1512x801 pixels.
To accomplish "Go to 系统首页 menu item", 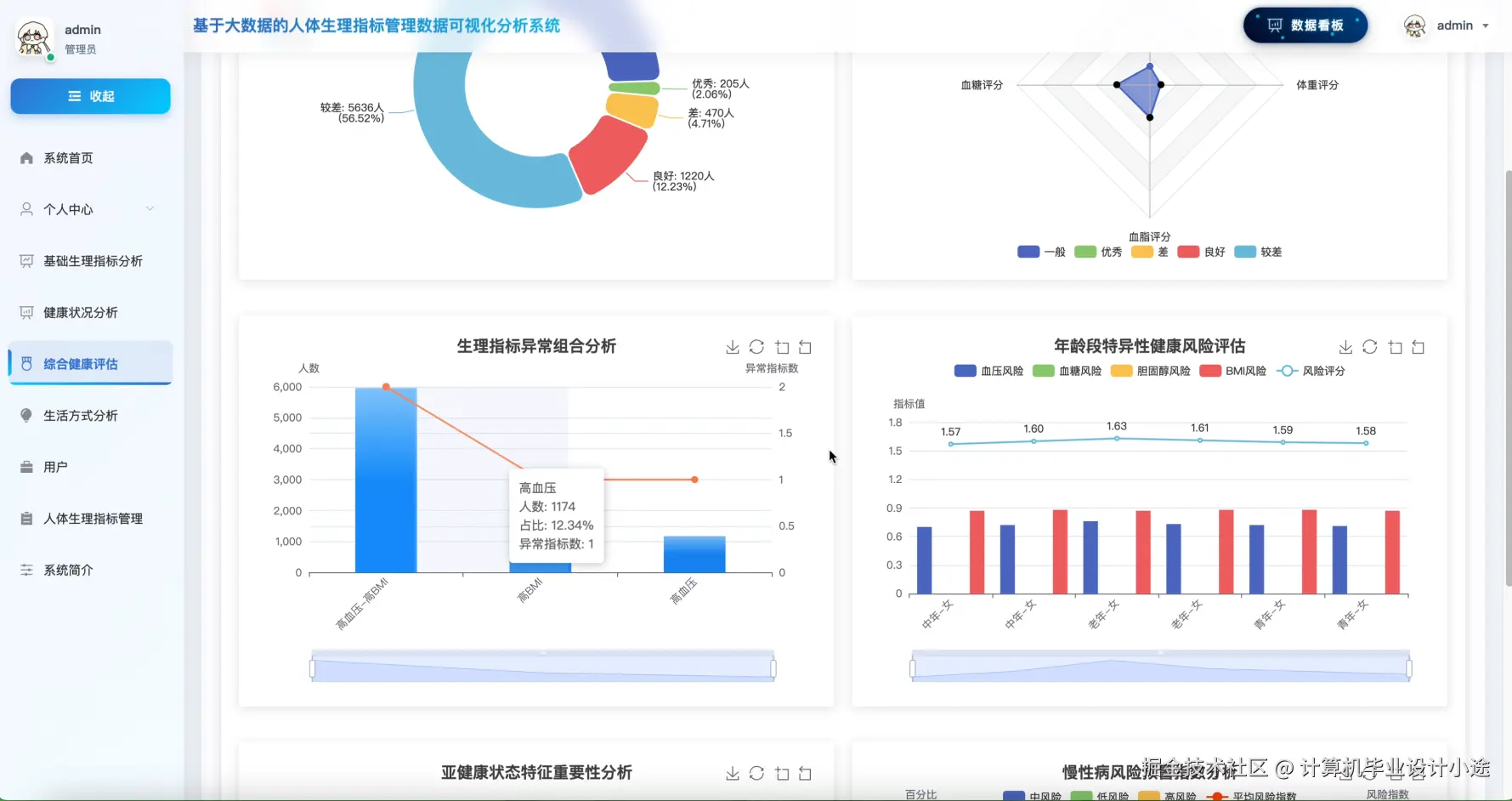I will pos(68,157).
